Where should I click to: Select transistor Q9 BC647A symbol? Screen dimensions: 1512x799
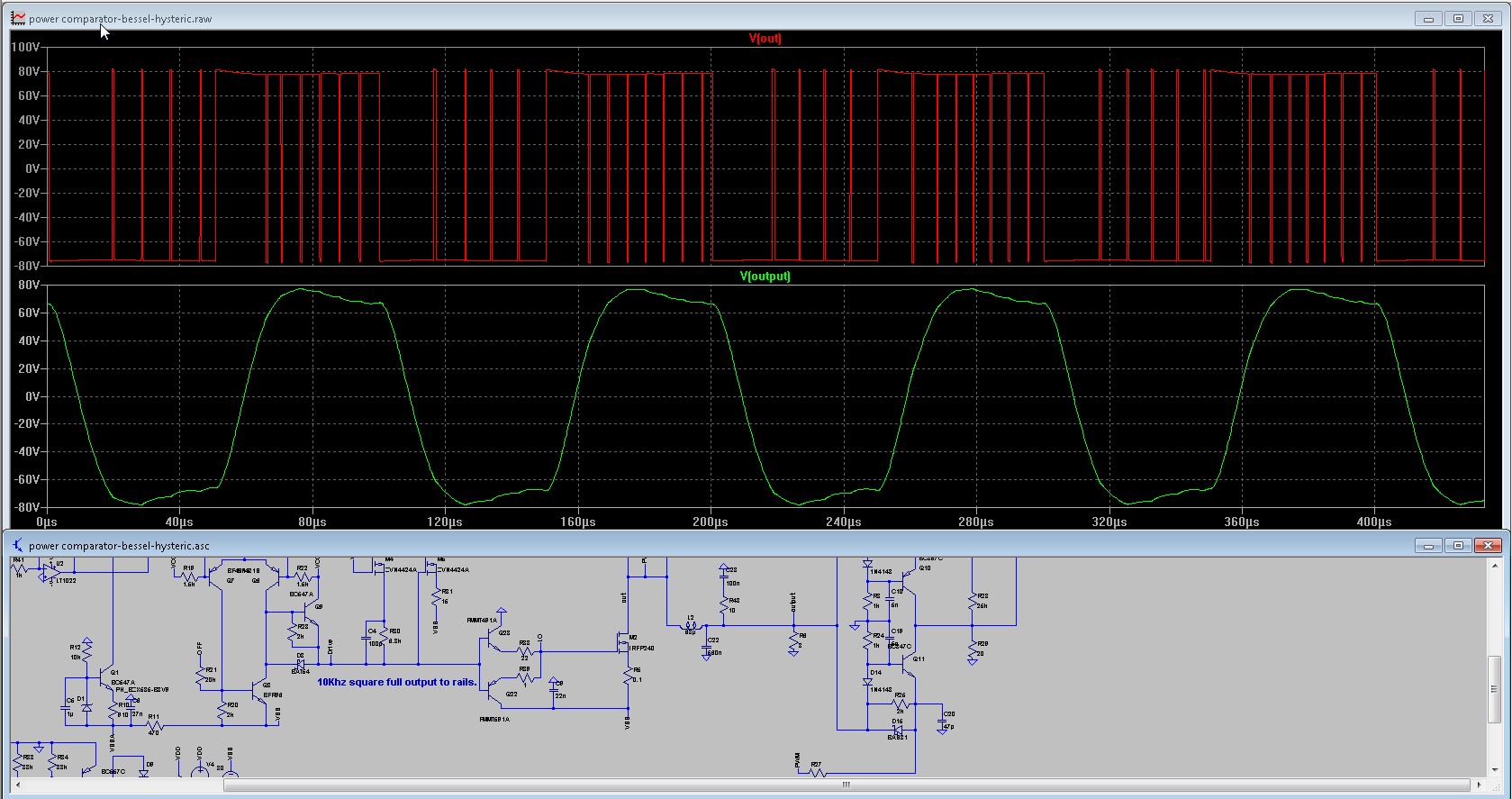[312, 614]
